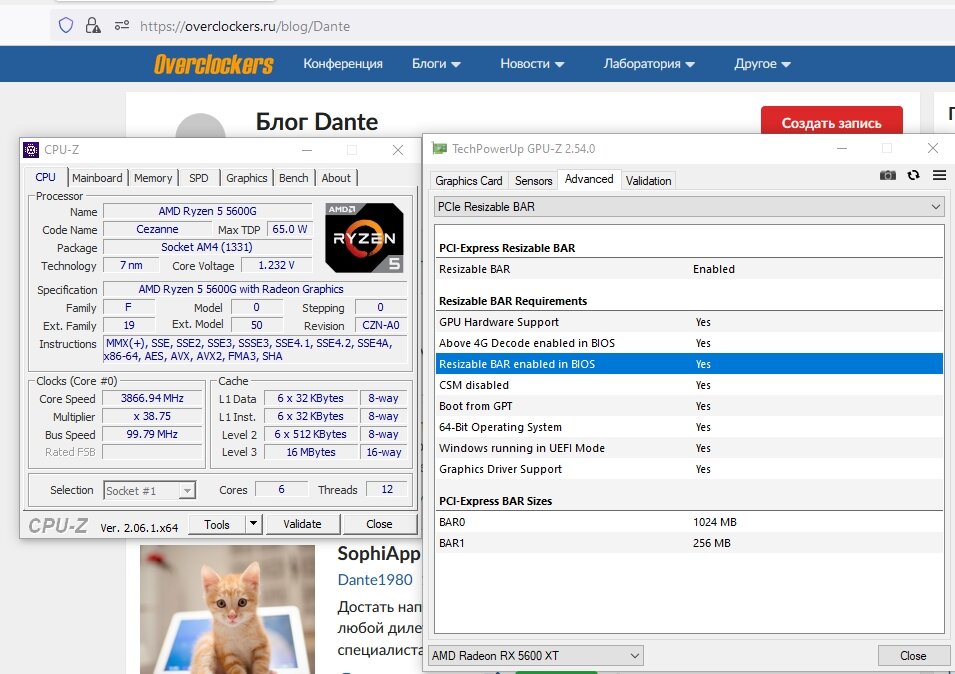Expand the Другое menu

click(762, 63)
